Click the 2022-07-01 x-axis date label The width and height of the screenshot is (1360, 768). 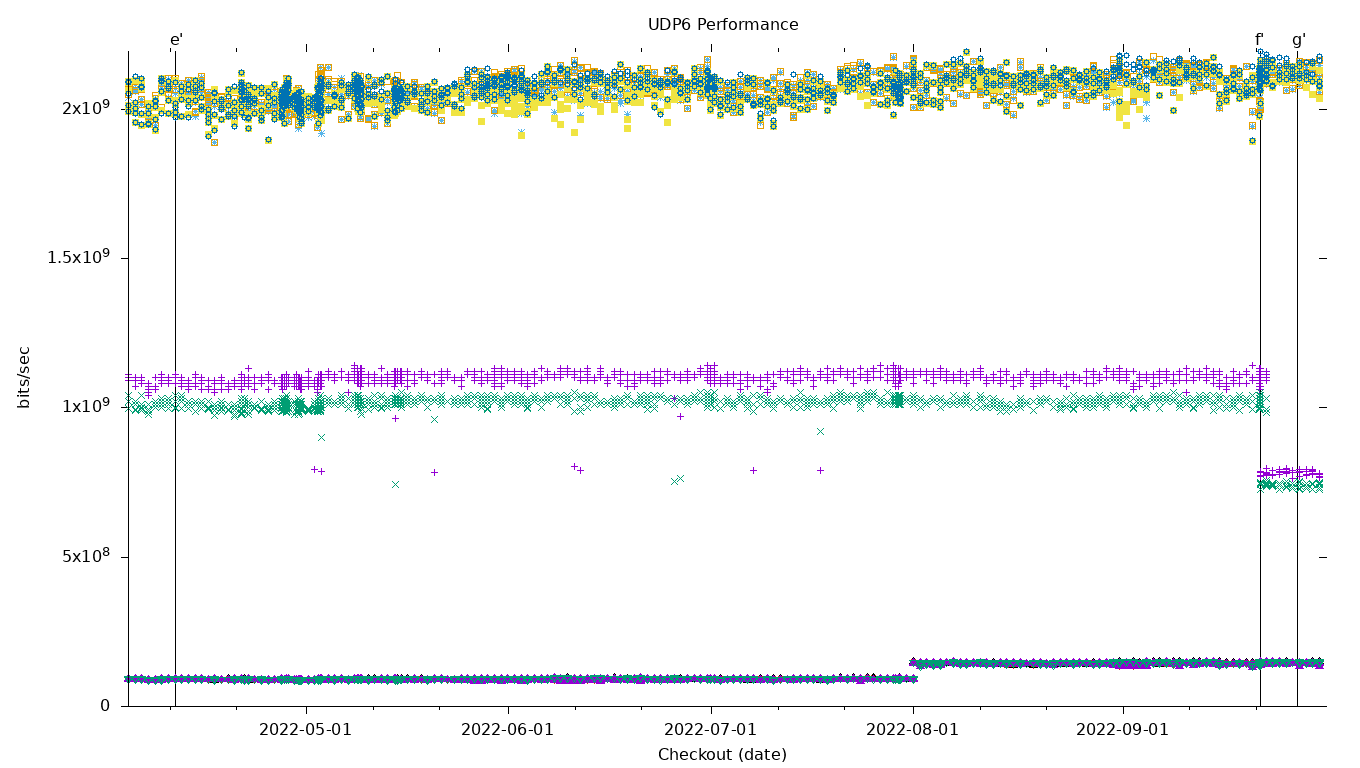pos(710,730)
